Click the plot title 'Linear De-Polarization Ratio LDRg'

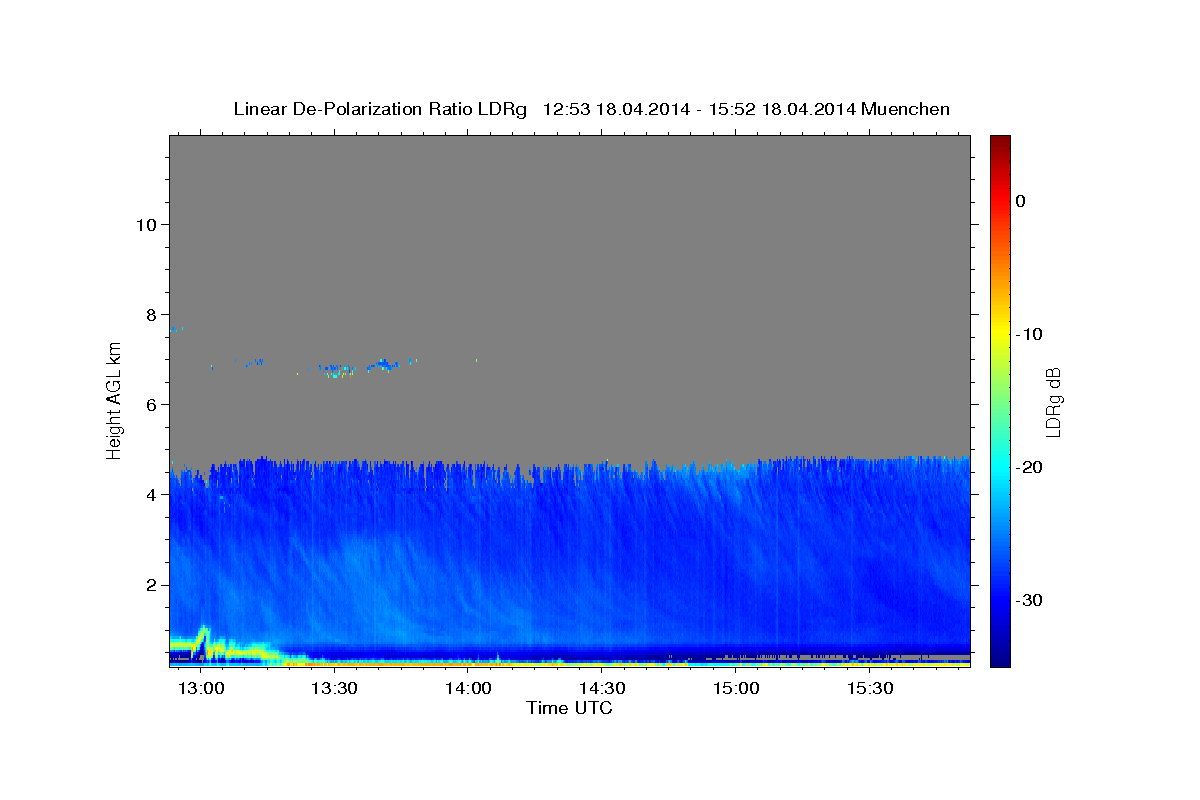(380, 109)
